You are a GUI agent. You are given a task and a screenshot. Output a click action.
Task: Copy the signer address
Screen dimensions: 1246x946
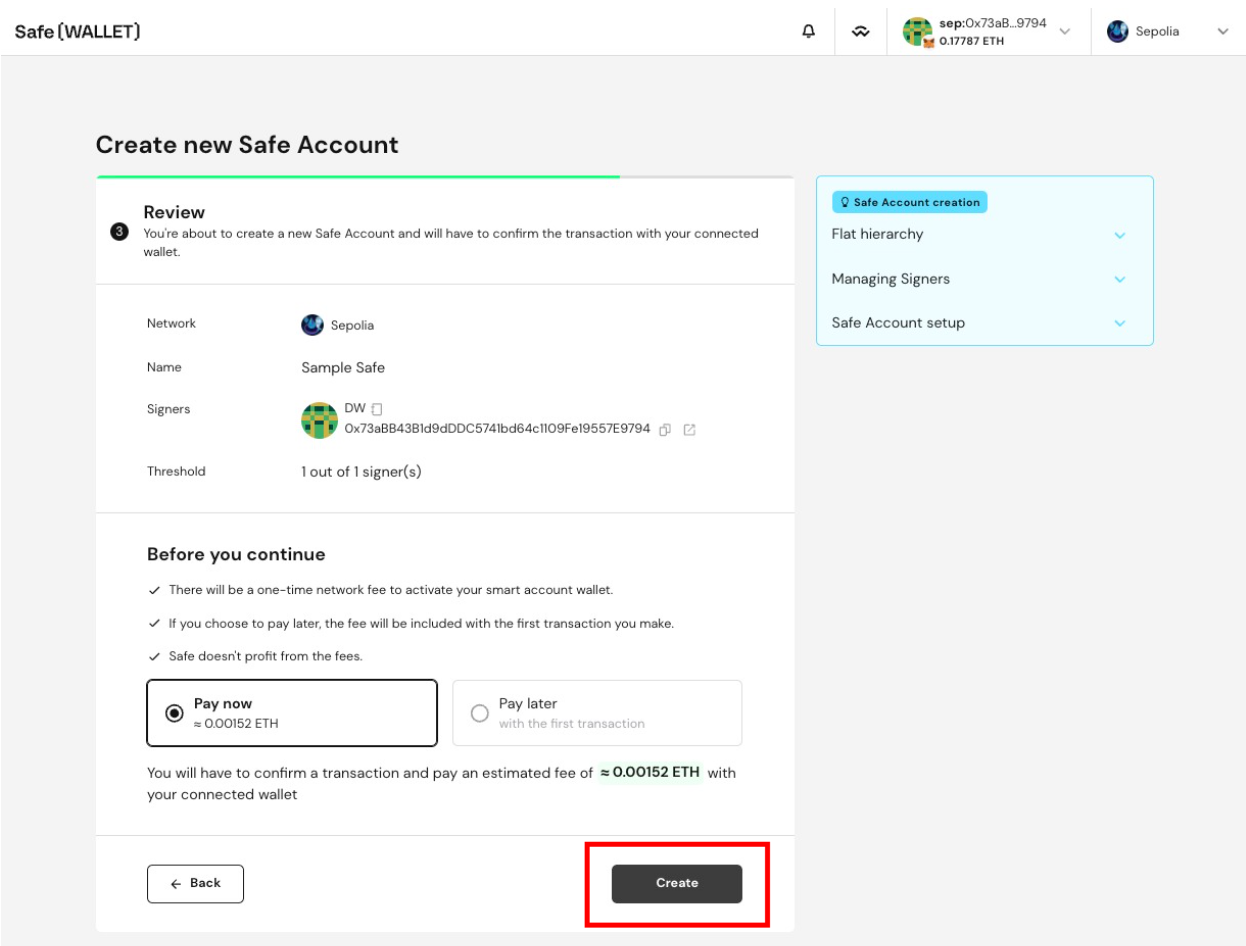tap(665, 429)
